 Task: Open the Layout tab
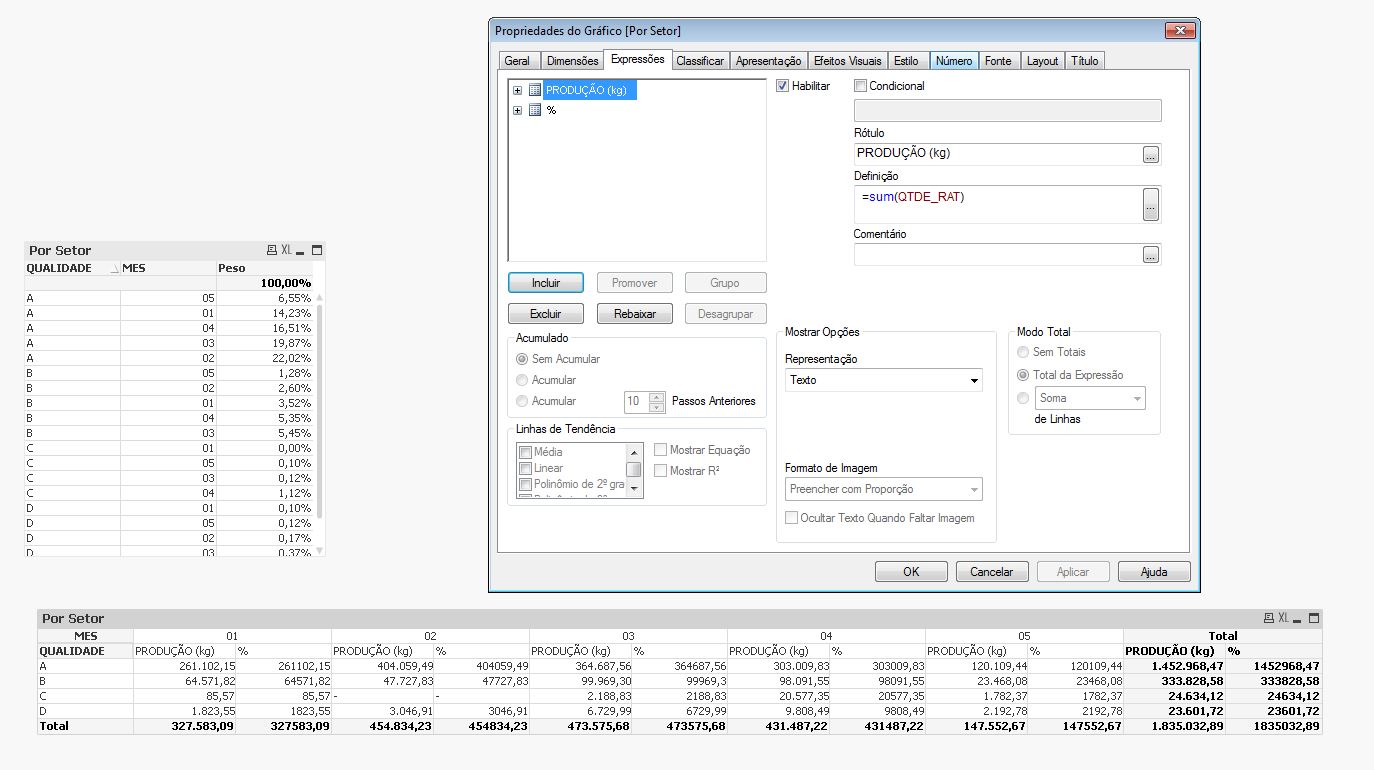click(x=1042, y=61)
